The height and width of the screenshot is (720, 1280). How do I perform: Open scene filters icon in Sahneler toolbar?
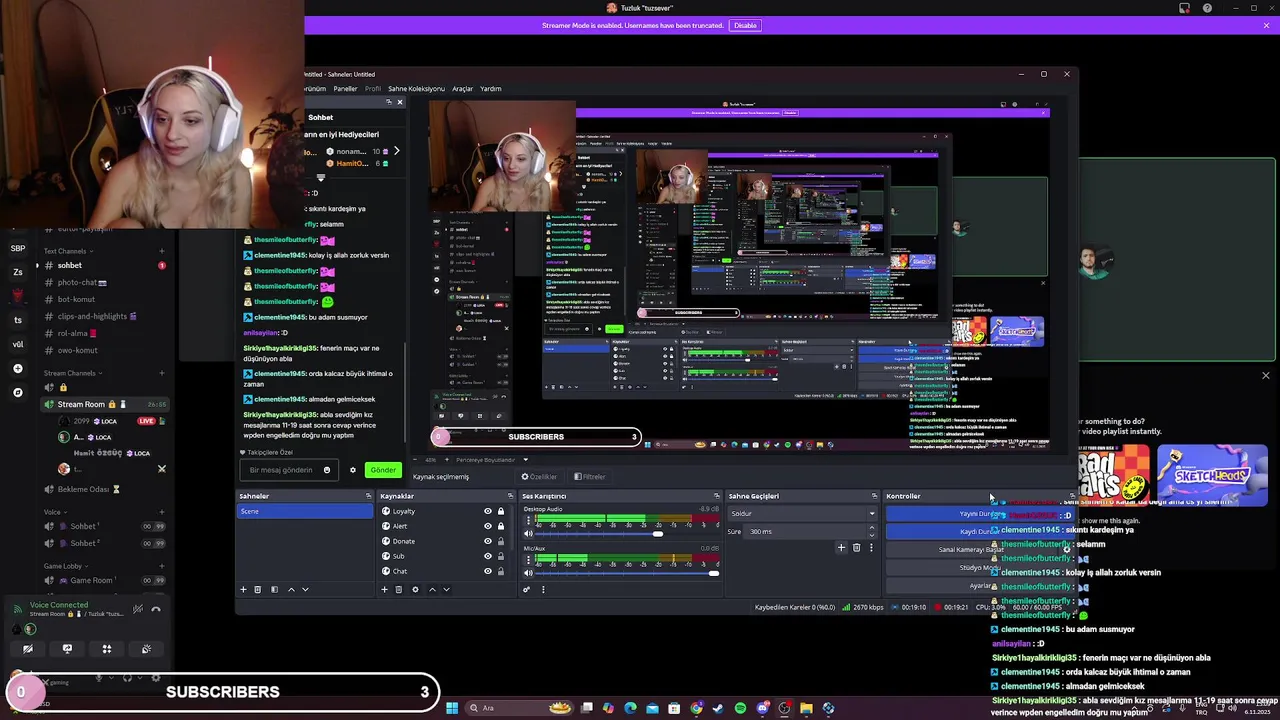274,589
